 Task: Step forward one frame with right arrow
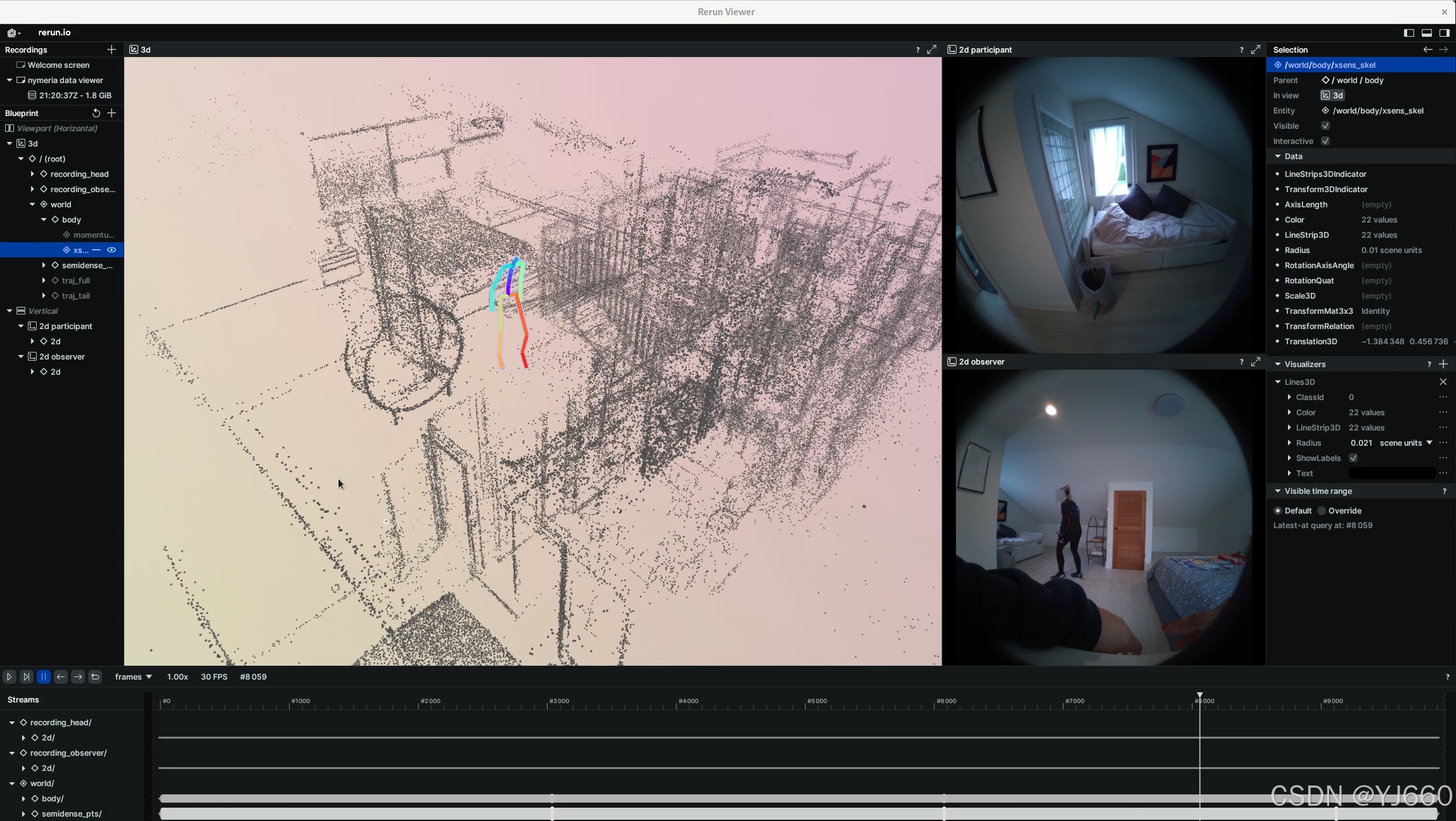coord(78,676)
